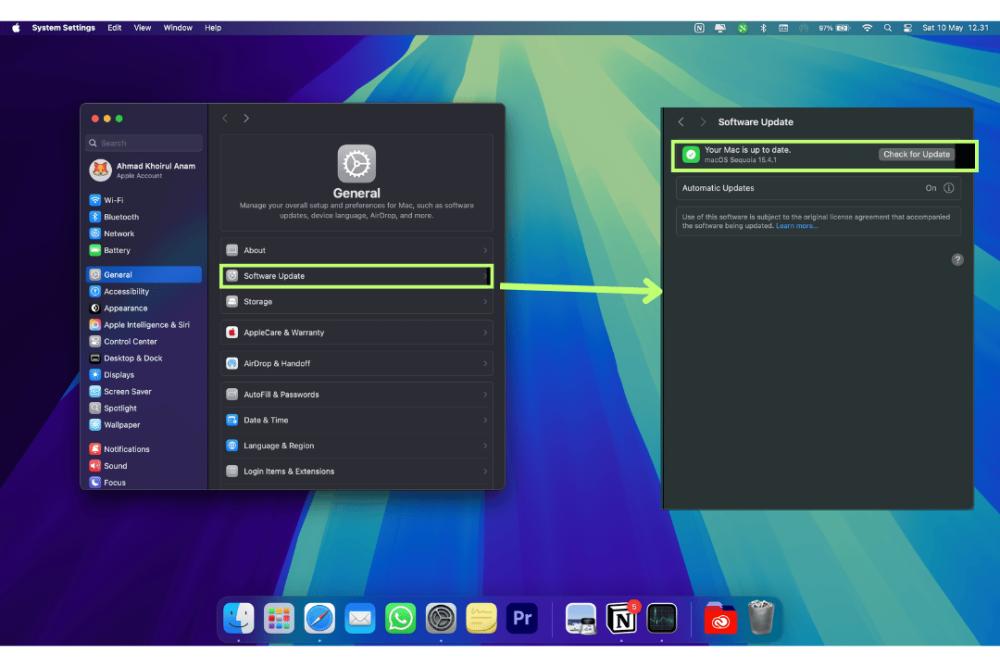
Task: Open the Finder icon in Dock
Action: [239, 618]
